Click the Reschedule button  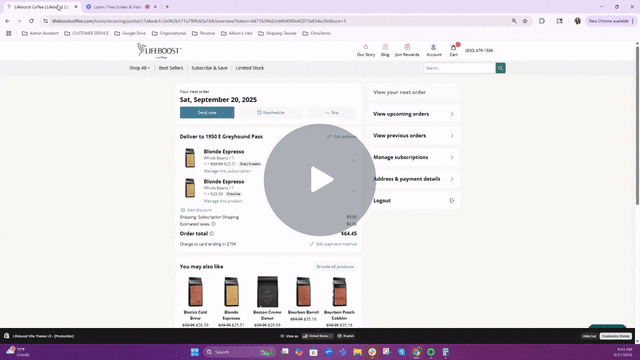271,113
